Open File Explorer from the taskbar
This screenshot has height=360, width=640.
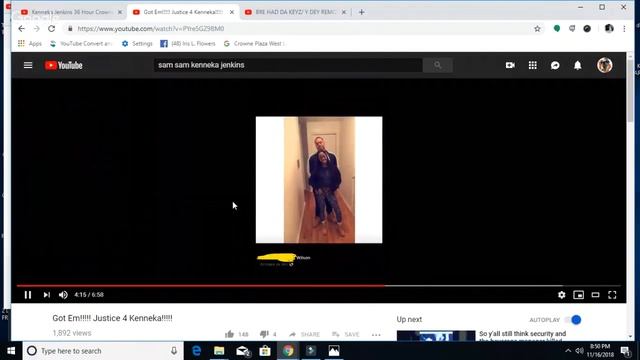pyautogui.click(x=219, y=351)
